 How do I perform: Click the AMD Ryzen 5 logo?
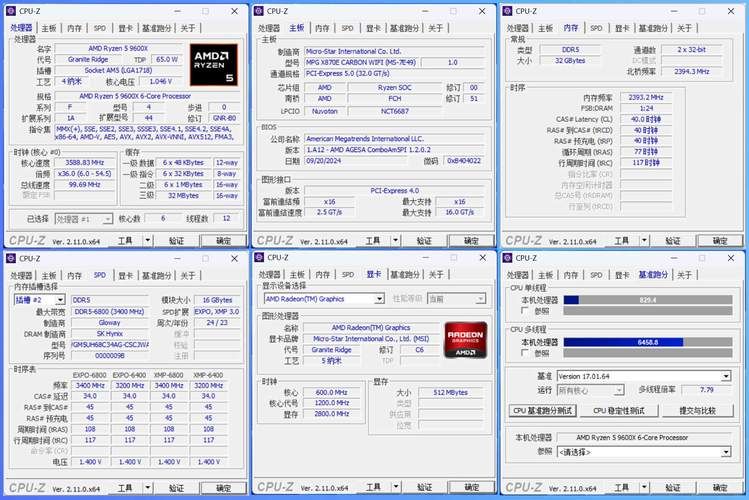tap(213, 63)
